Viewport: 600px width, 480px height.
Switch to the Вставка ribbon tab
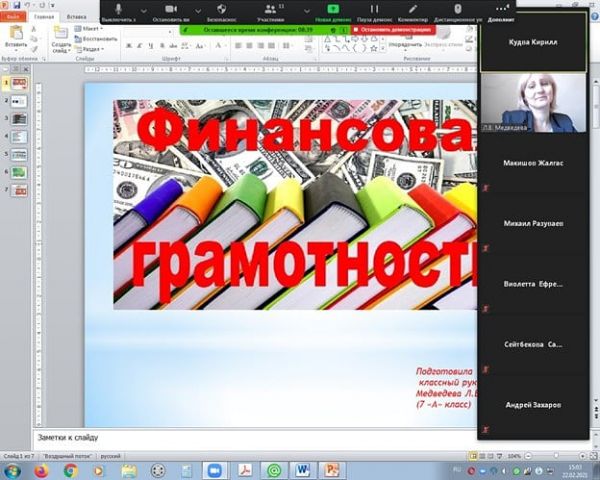(75, 16)
